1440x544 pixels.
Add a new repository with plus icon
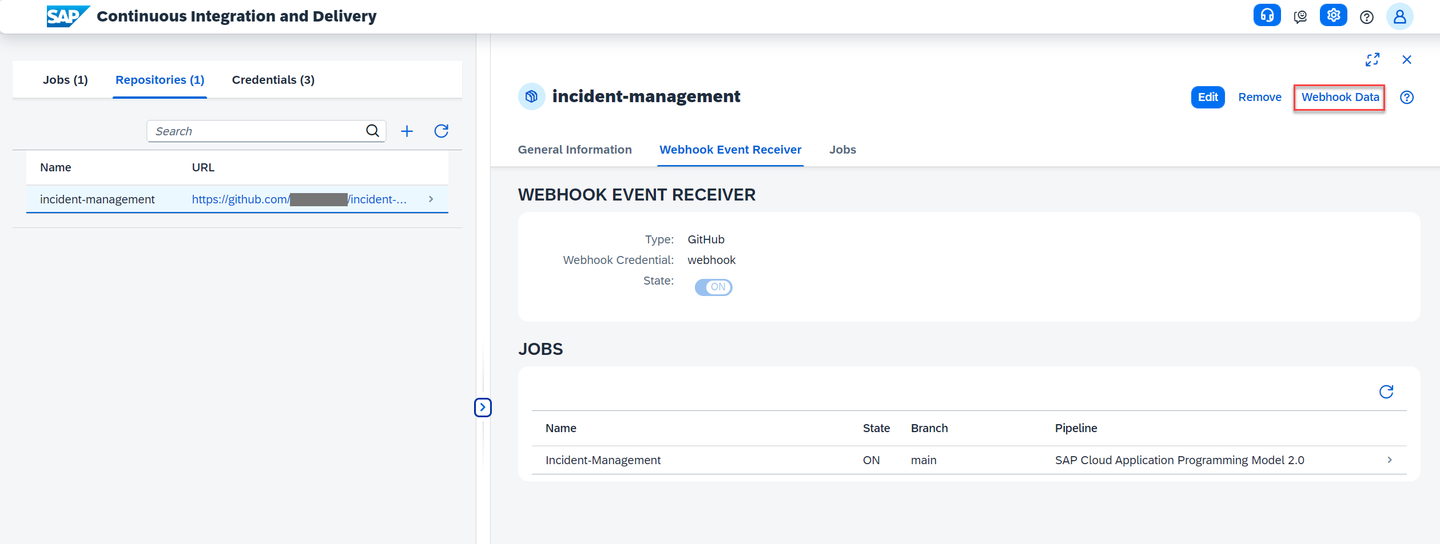(x=407, y=131)
